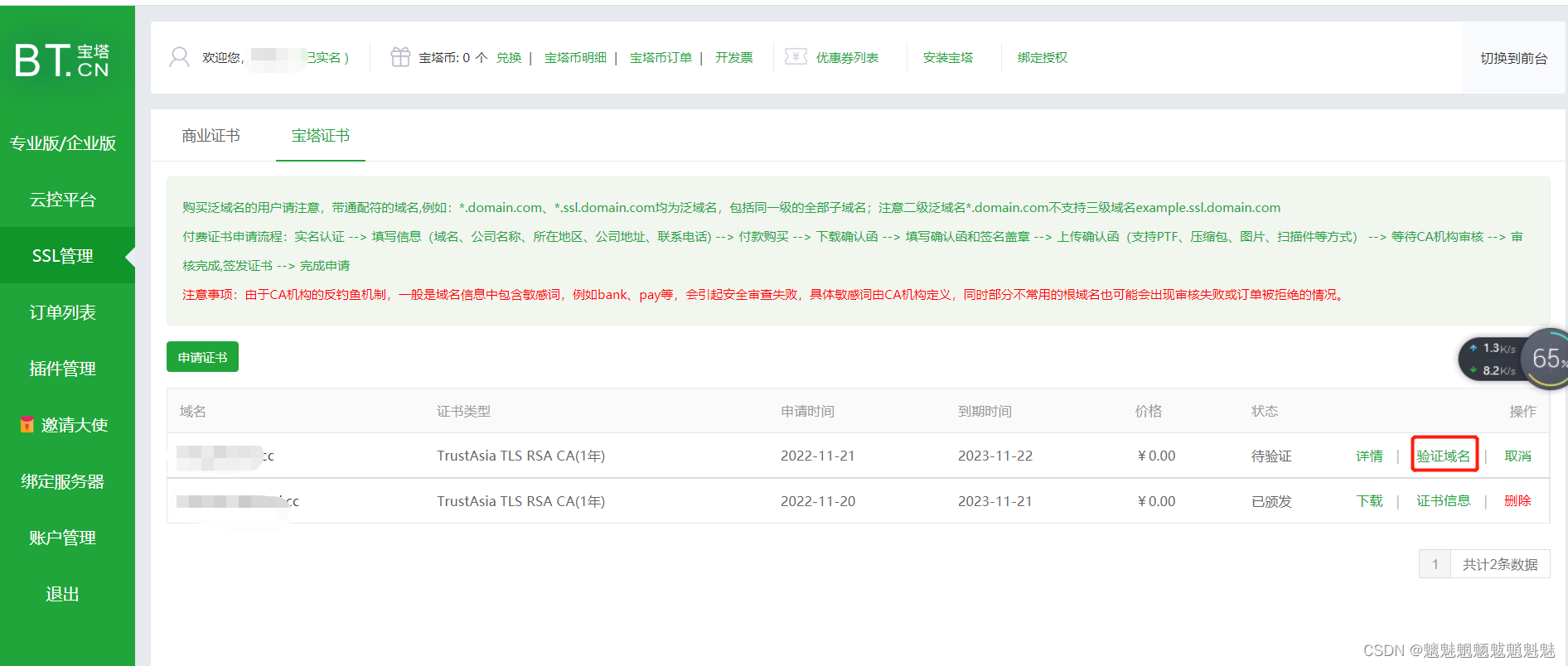Open 云控平台 in the sidebar
The height and width of the screenshot is (666, 1568).
tap(63, 200)
